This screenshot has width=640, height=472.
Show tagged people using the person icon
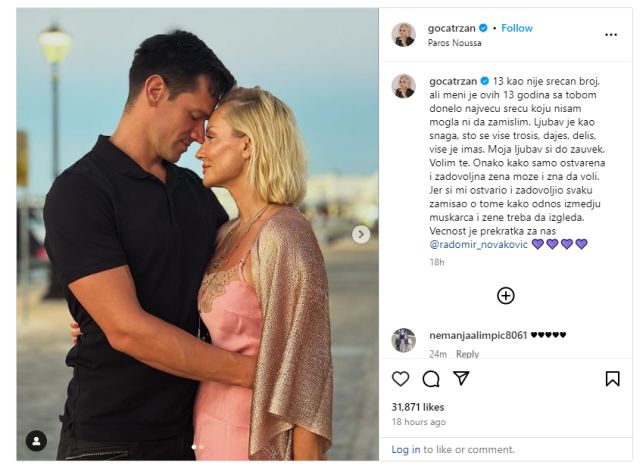pos(36,441)
